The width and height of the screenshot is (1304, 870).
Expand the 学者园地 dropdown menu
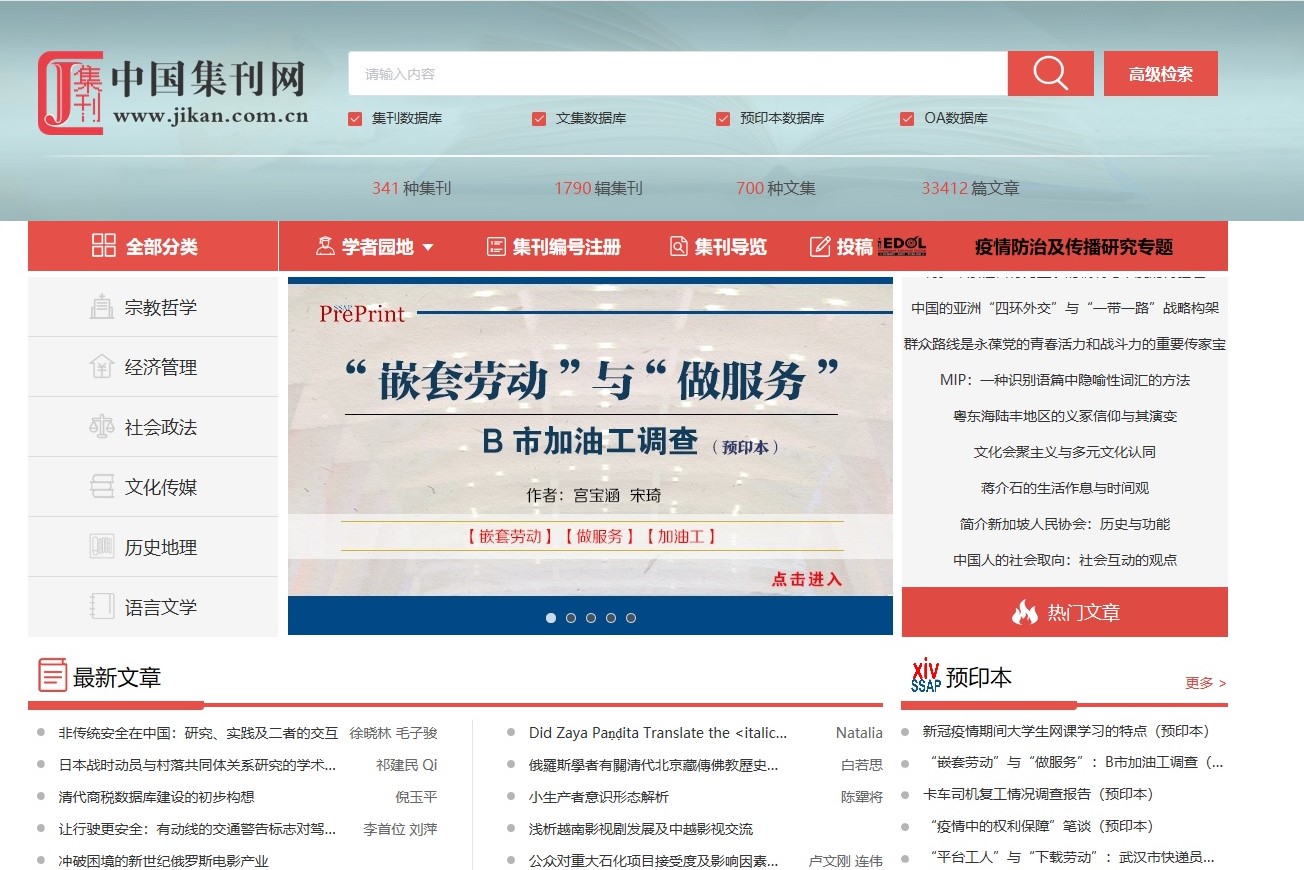pyautogui.click(x=375, y=247)
